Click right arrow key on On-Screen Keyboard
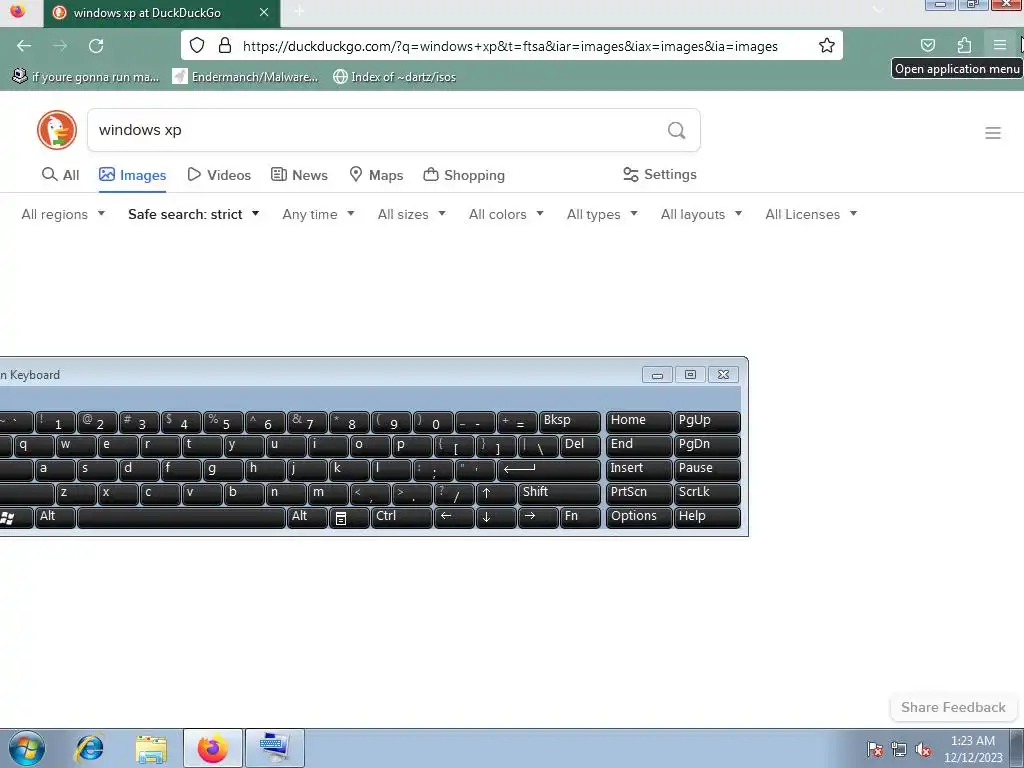This screenshot has width=1024, height=768. pos(537,518)
